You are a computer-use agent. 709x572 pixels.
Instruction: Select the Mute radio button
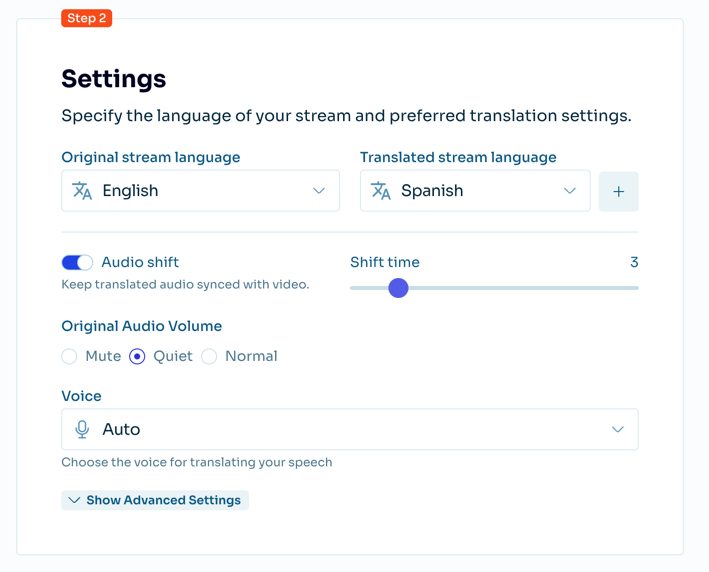69,356
